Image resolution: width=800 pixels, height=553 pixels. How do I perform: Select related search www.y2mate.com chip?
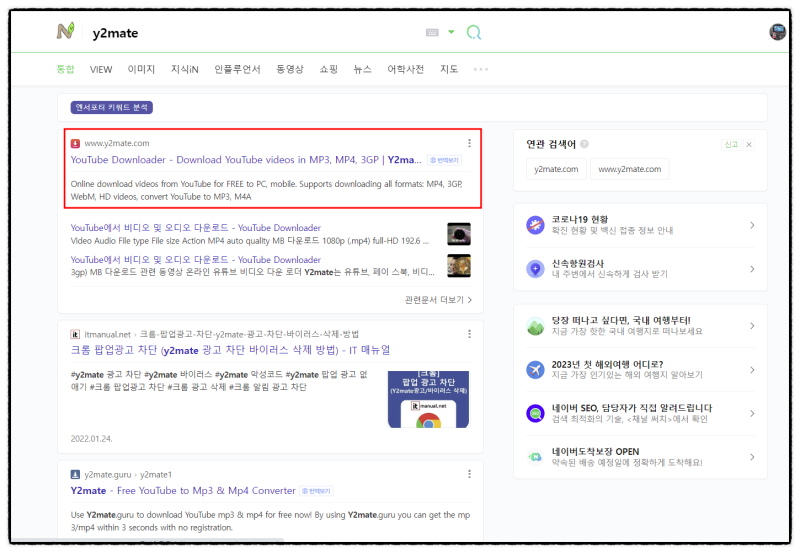[630, 169]
